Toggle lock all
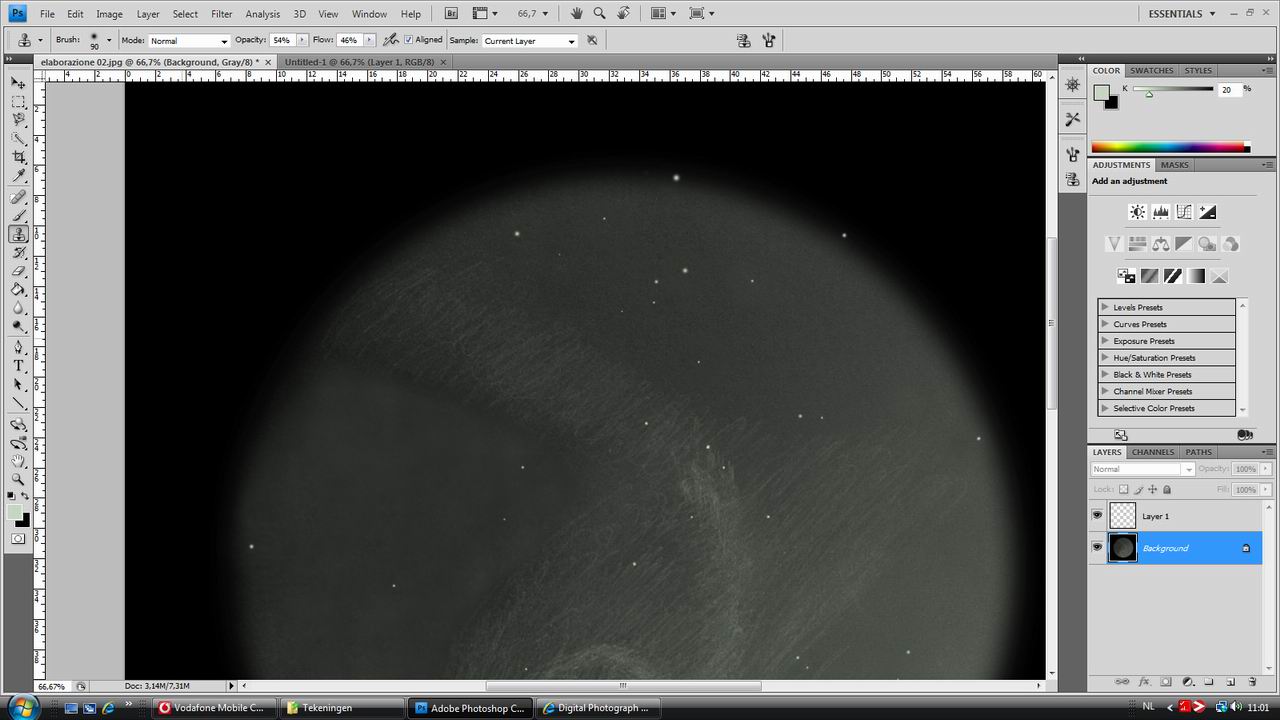This screenshot has width=1280, height=720. (x=1167, y=490)
